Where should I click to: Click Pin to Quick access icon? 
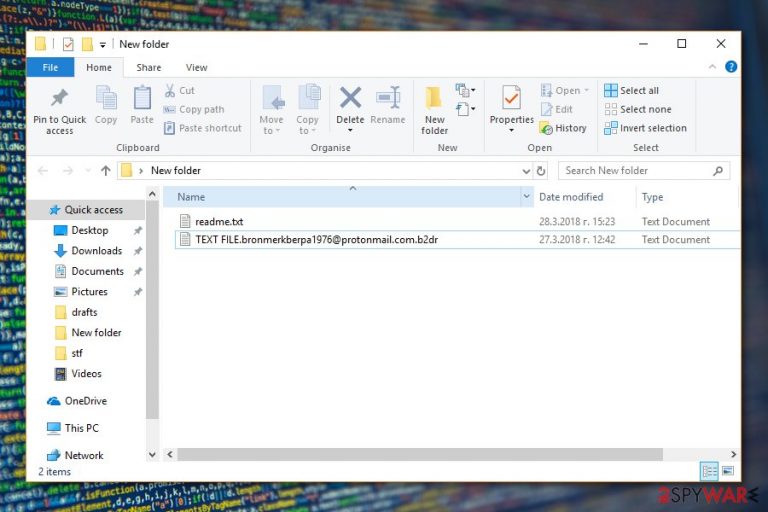point(59,98)
